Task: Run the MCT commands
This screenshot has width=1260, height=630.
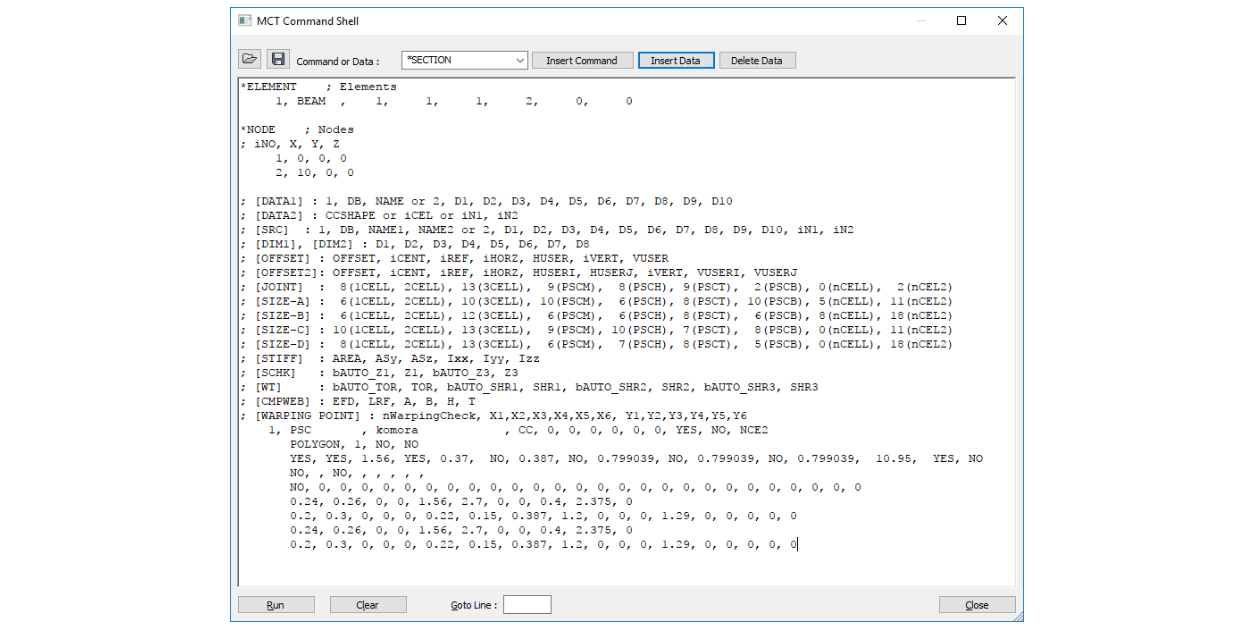Action: (275, 605)
